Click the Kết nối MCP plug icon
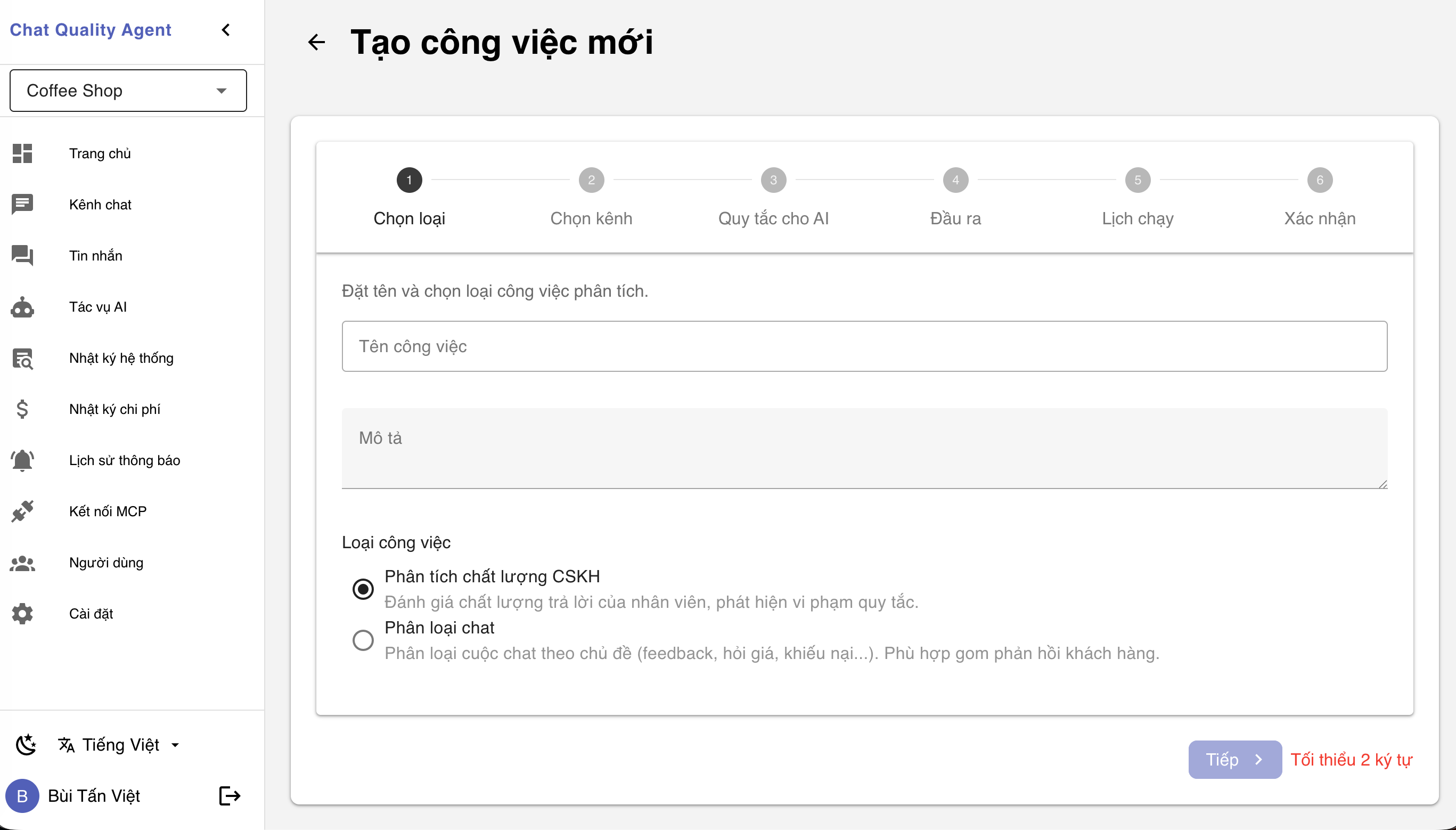Viewport: 1456px width, 830px height. coord(22,511)
